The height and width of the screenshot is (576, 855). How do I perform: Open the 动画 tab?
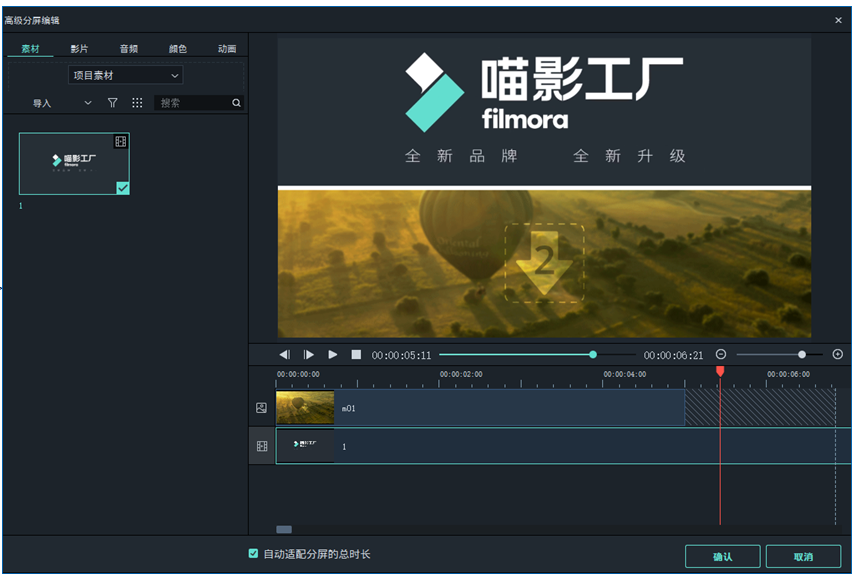[x=227, y=49]
